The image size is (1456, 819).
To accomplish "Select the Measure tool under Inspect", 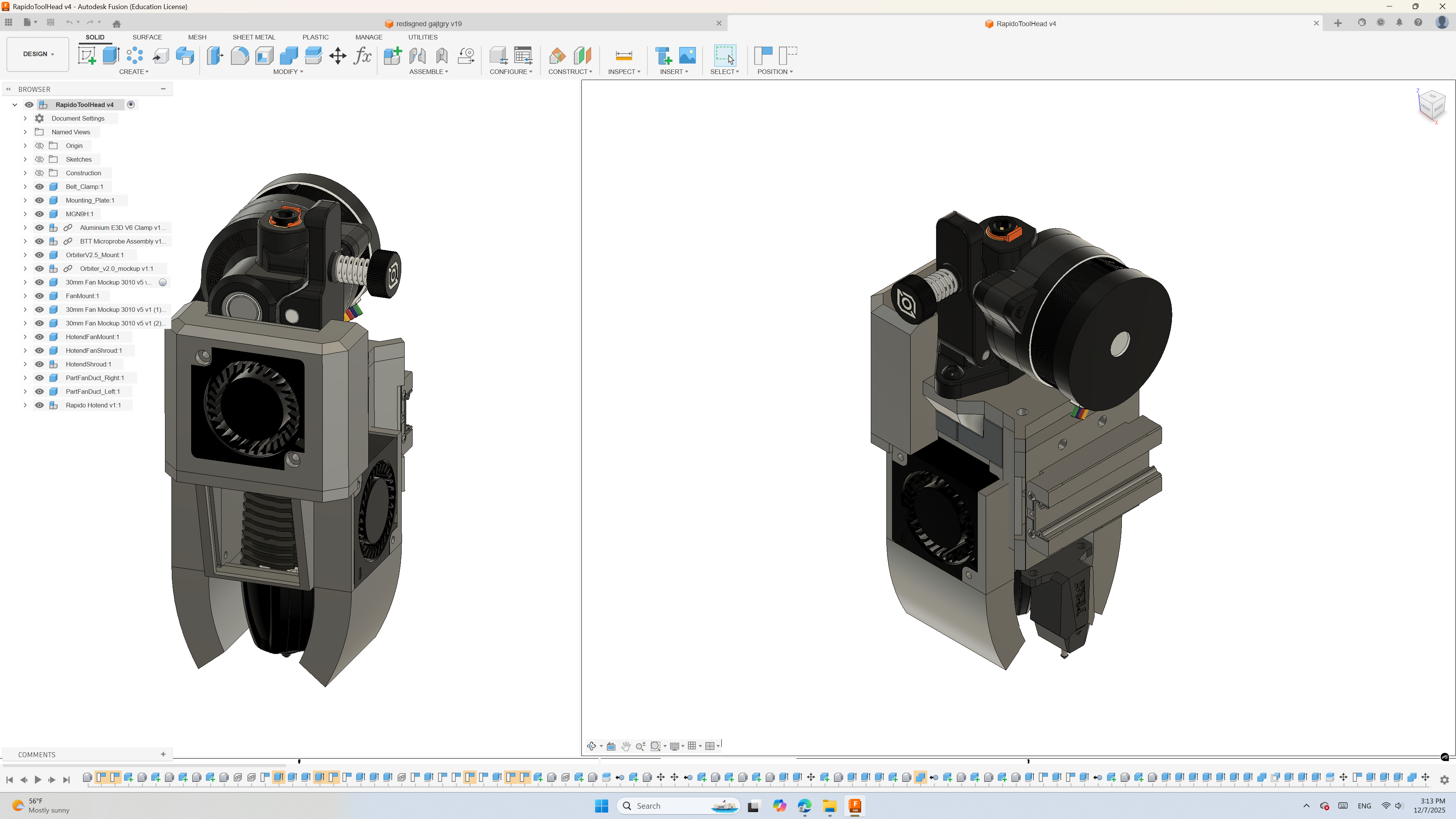I will [x=624, y=55].
